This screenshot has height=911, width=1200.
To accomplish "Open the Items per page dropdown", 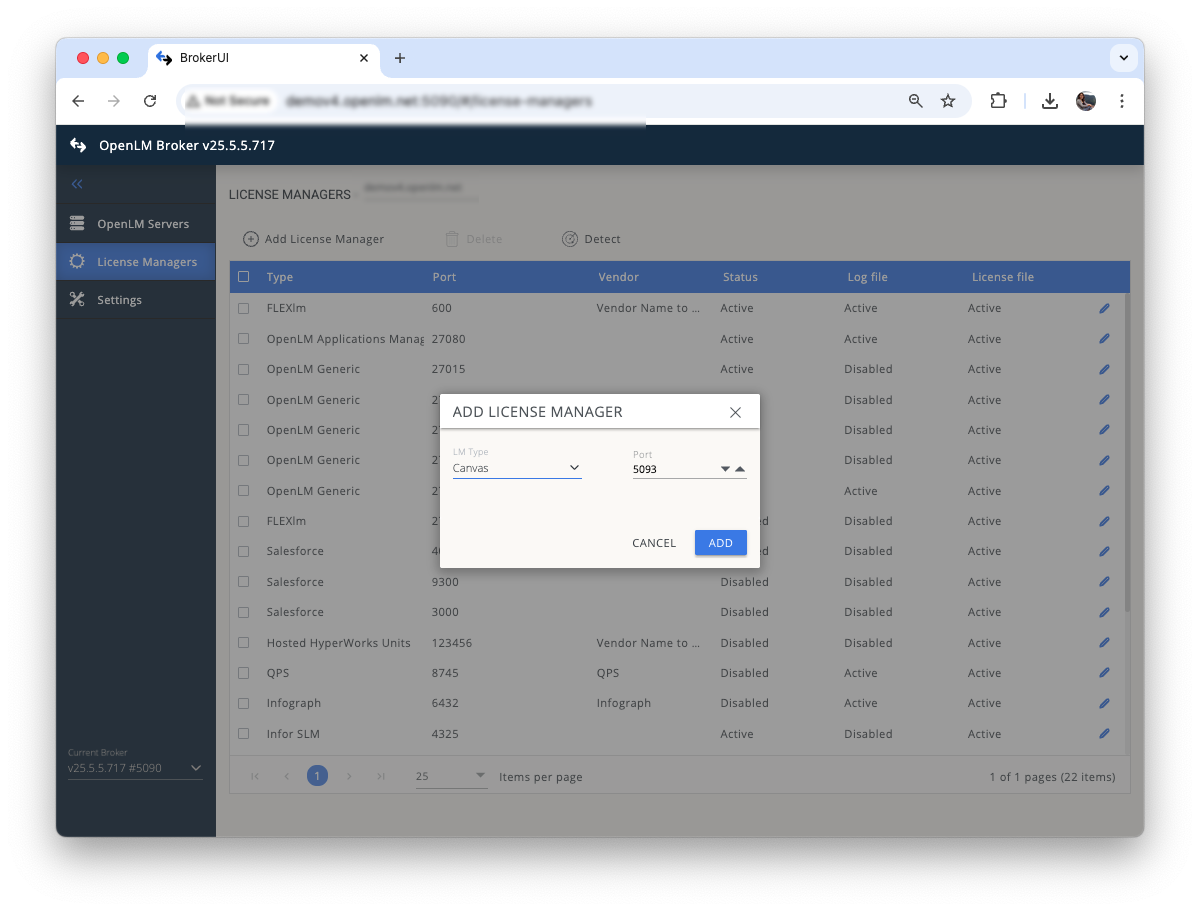I will pyautogui.click(x=479, y=775).
